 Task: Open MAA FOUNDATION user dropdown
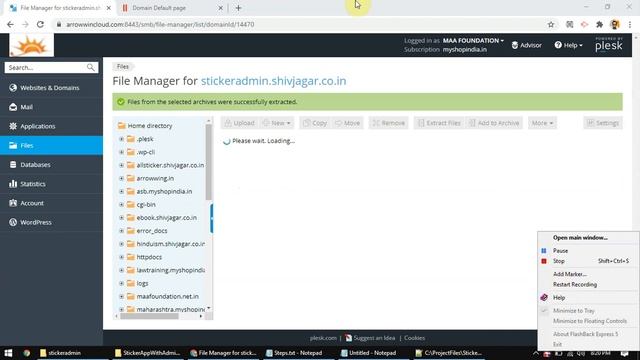pos(473,40)
